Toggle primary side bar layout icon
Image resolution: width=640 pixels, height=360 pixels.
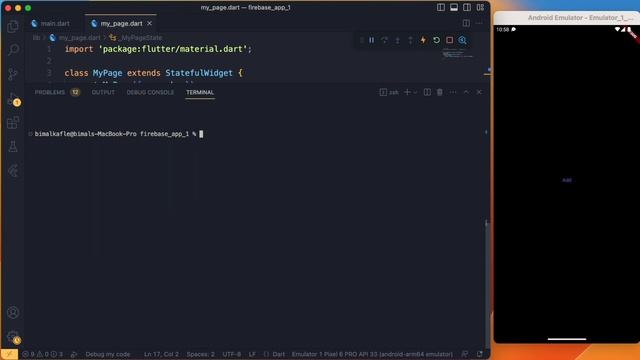tap(441, 7)
